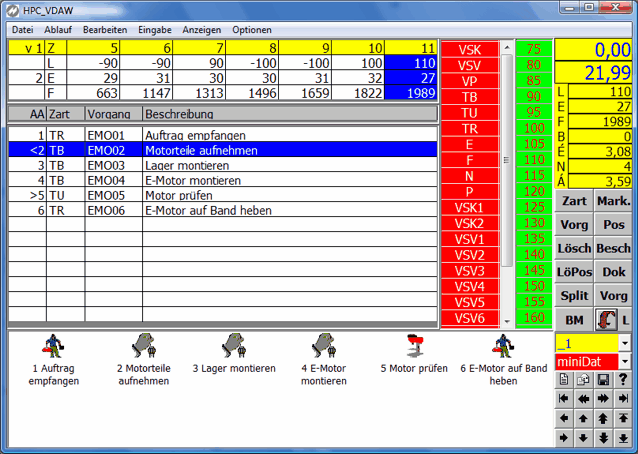This screenshot has height=454, width=638.
Task: Click the new blank document icon
Action: (x=564, y=379)
